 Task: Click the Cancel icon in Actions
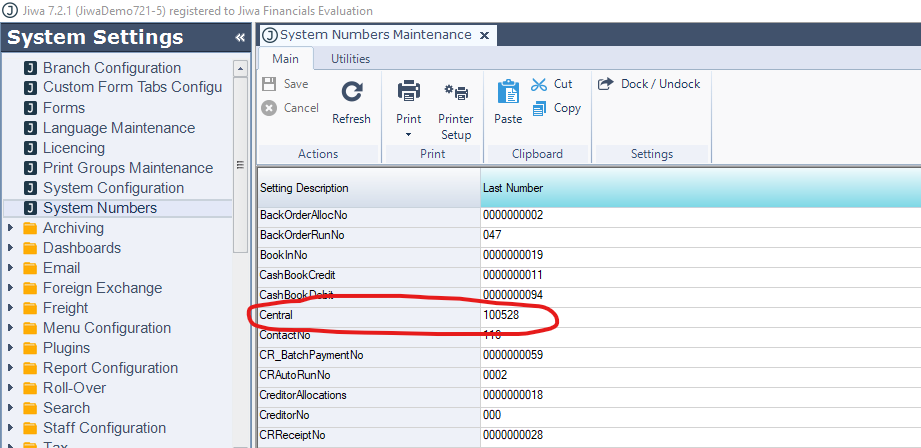point(270,108)
